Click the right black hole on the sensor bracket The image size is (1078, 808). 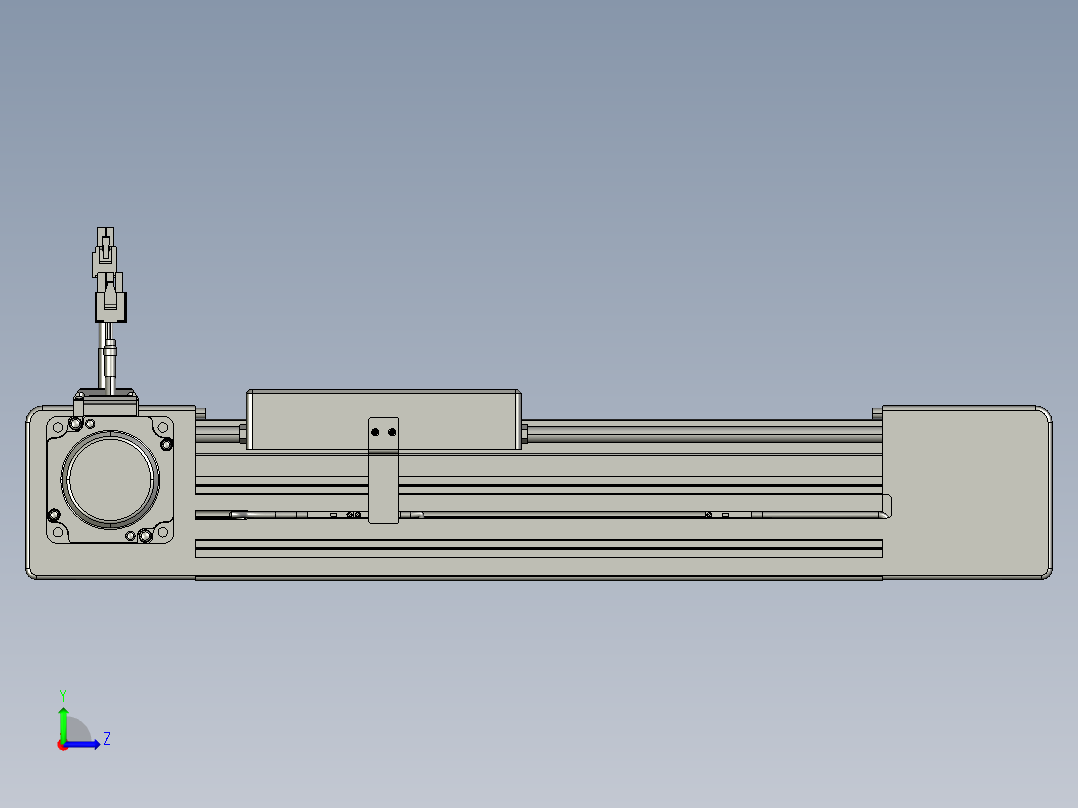(x=392, y=433)
